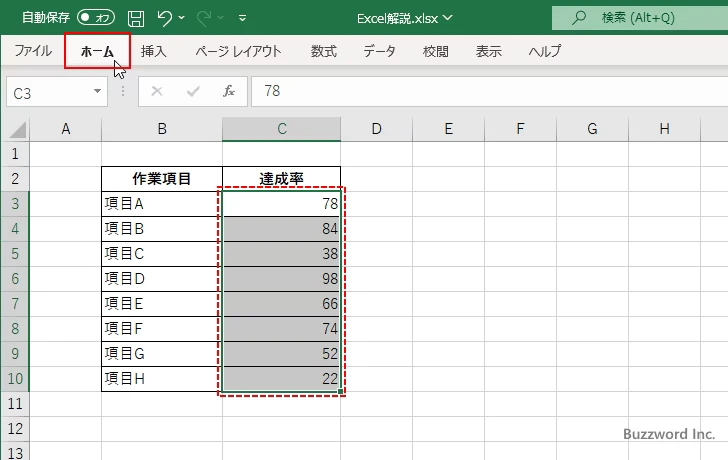Click the cell with value 52
Viewport: 728px width, 460px height.
[x=281, y=354]
